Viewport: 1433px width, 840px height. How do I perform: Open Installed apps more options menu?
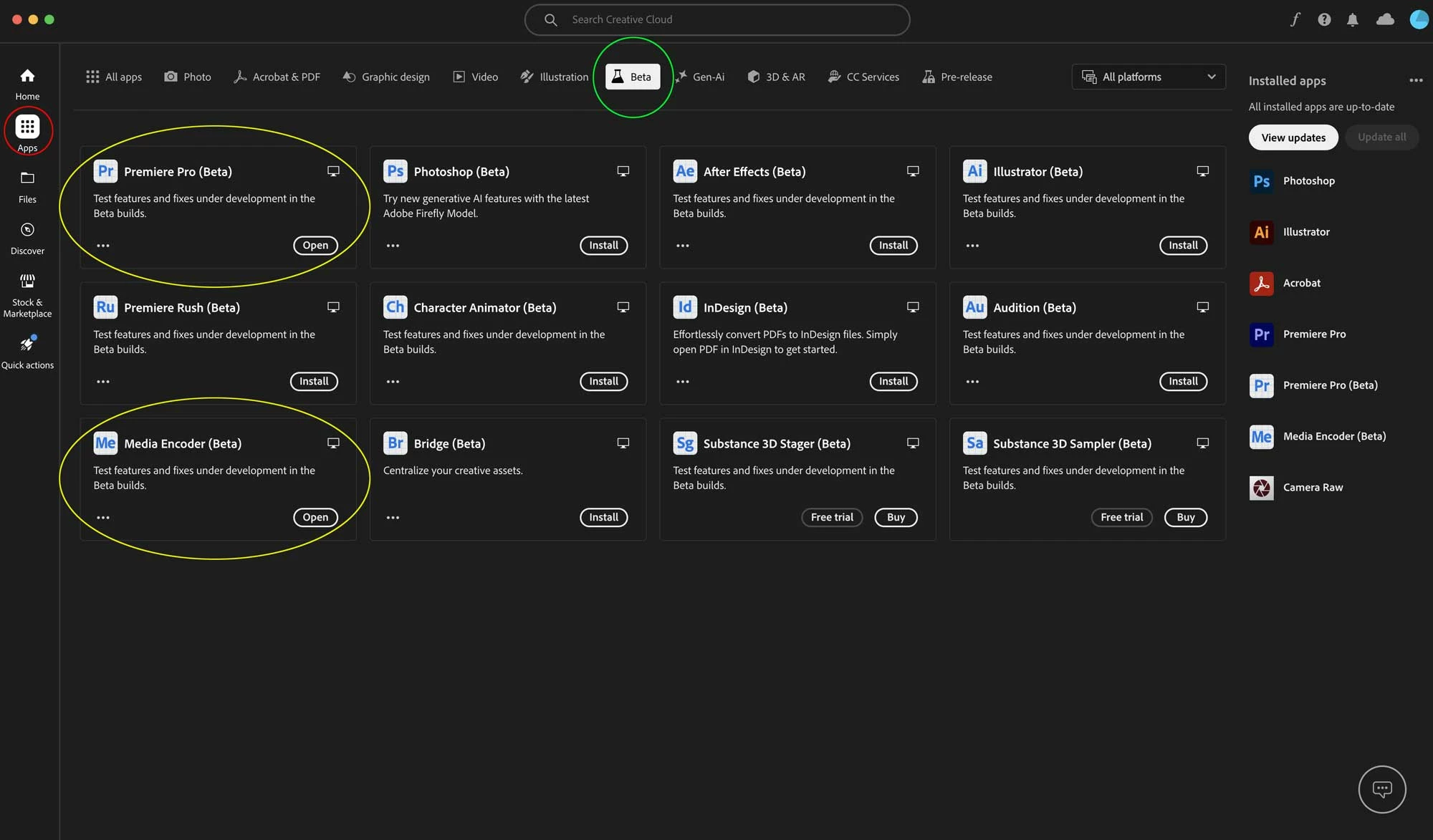pos(1415,81)
